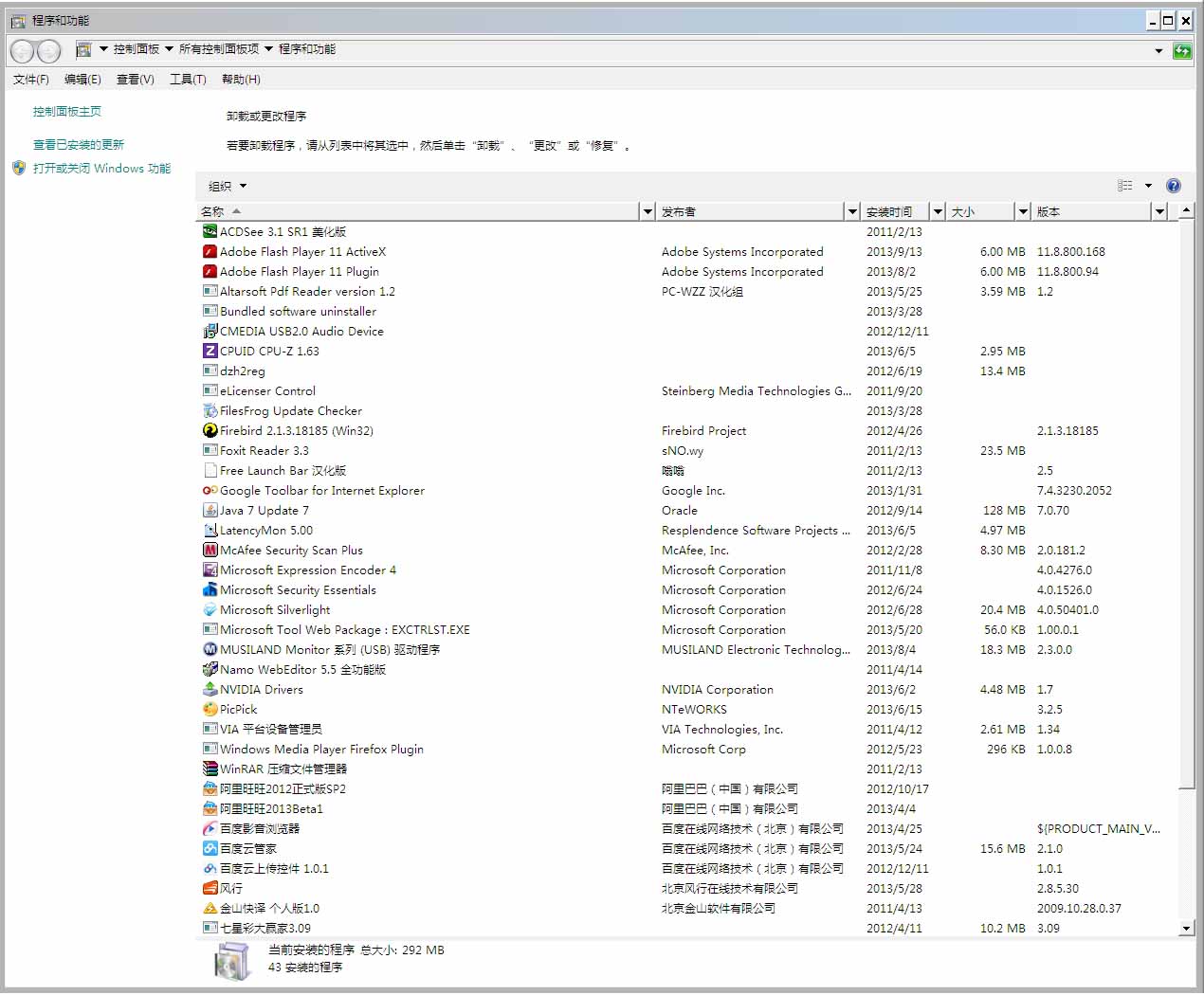Click the back navigation arrow button

23,51
